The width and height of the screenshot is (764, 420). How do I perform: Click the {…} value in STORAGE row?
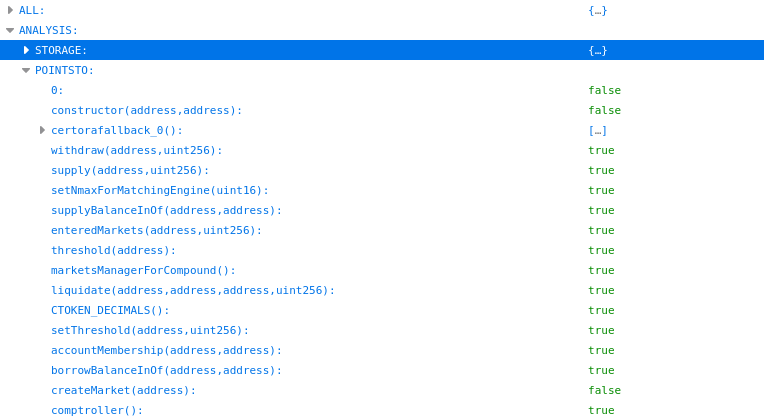597,50
